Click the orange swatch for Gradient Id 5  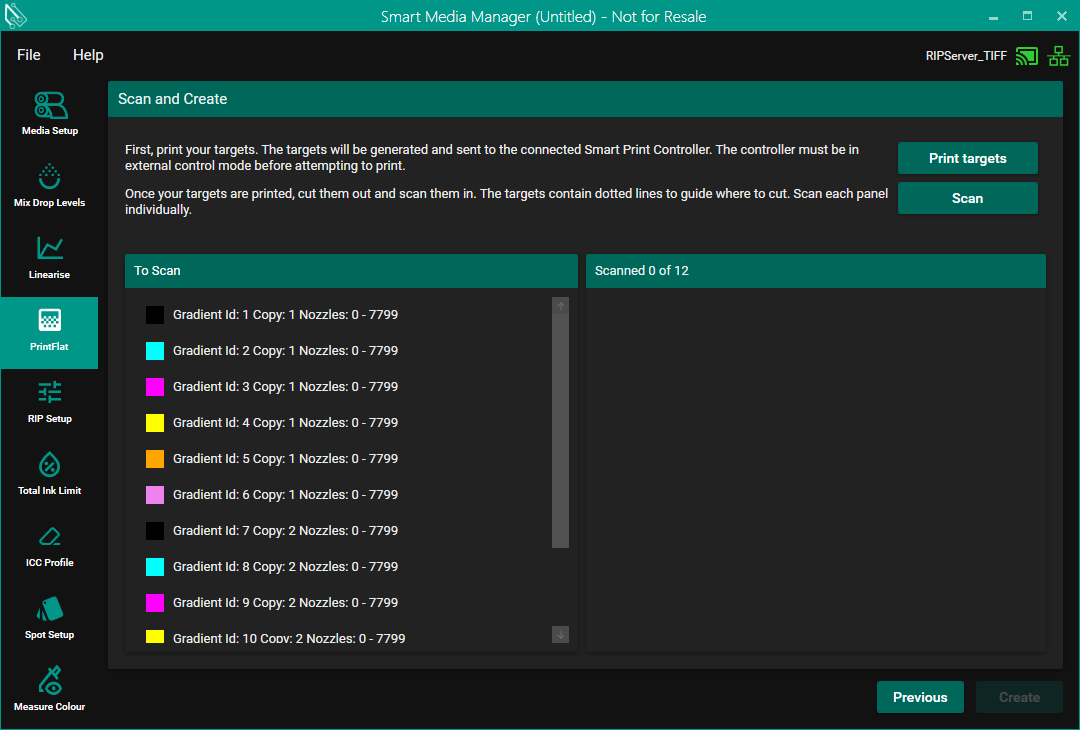click(155, 459)
